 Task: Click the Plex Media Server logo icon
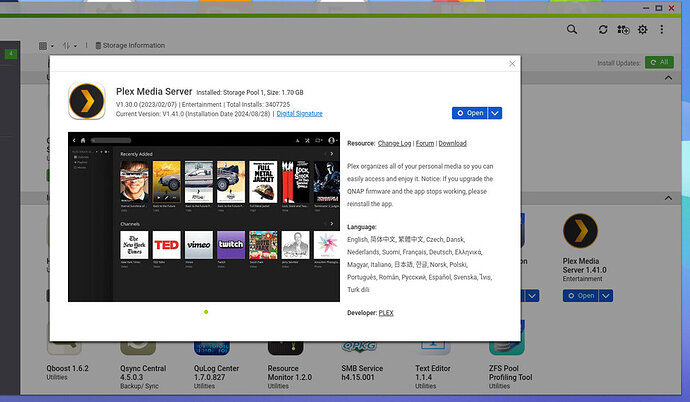tap(87, 101)
